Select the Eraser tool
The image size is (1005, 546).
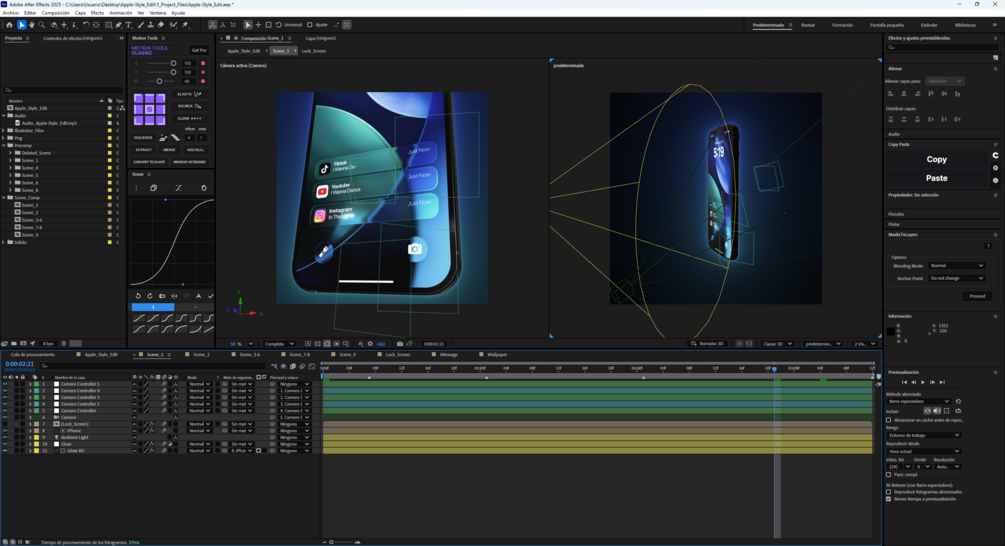click(161, 25)
